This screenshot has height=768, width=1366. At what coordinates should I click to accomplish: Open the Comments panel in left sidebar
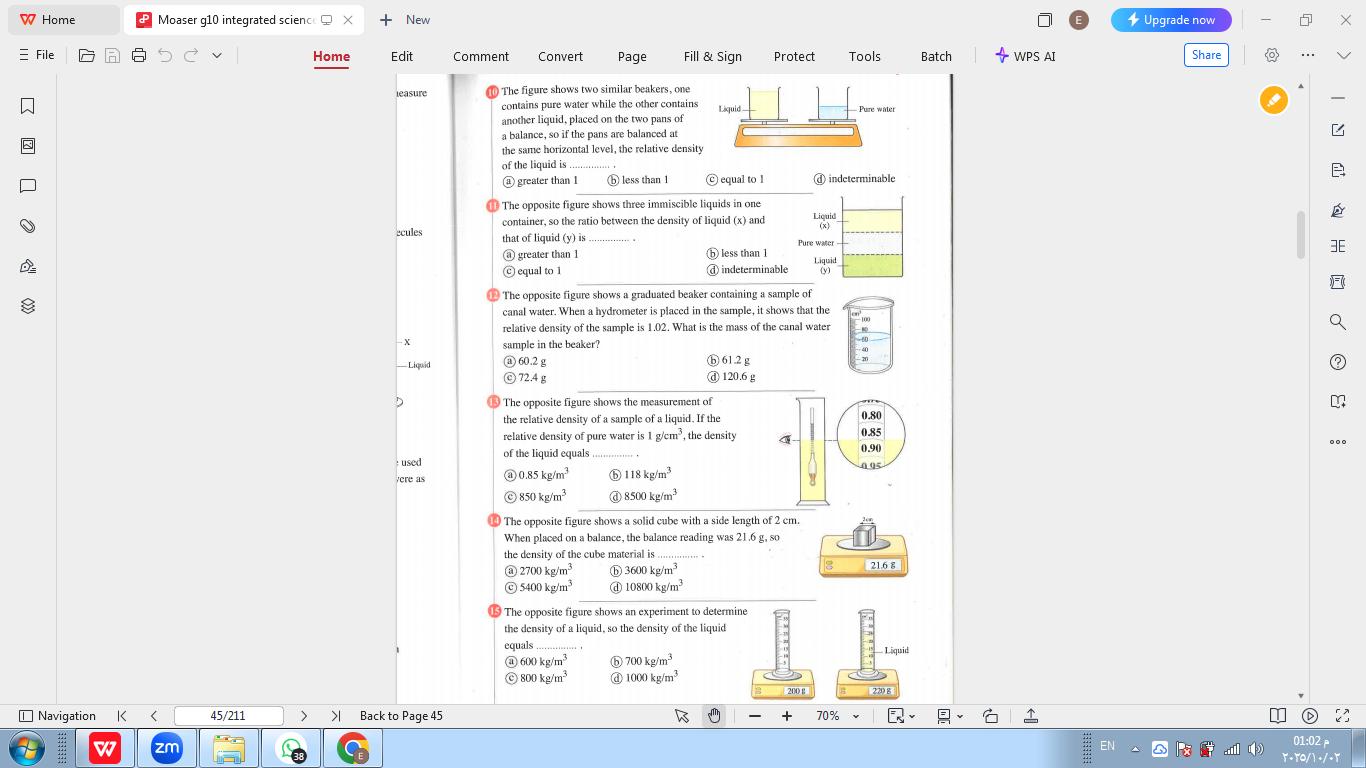click(28, 186)
